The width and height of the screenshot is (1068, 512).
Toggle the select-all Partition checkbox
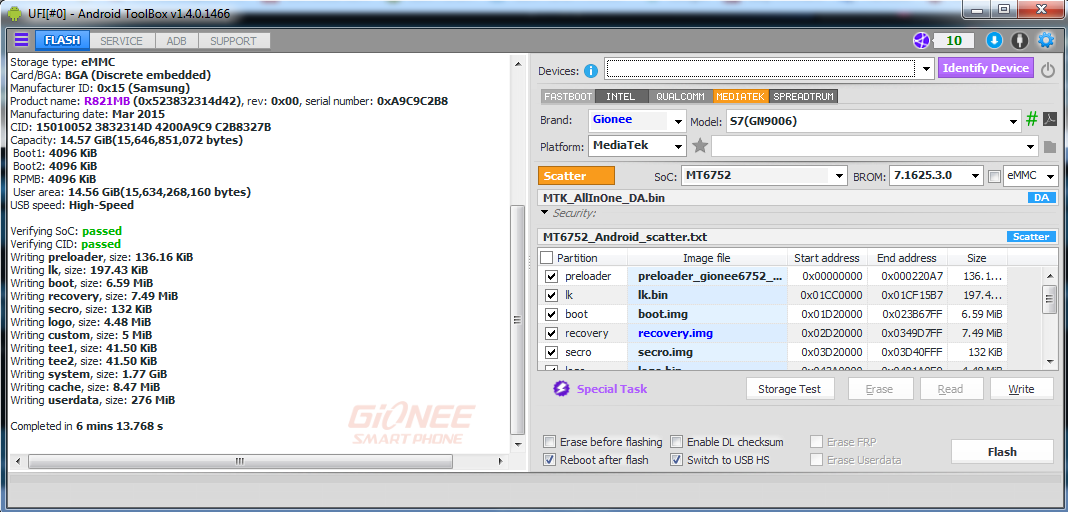coord(546,258)
